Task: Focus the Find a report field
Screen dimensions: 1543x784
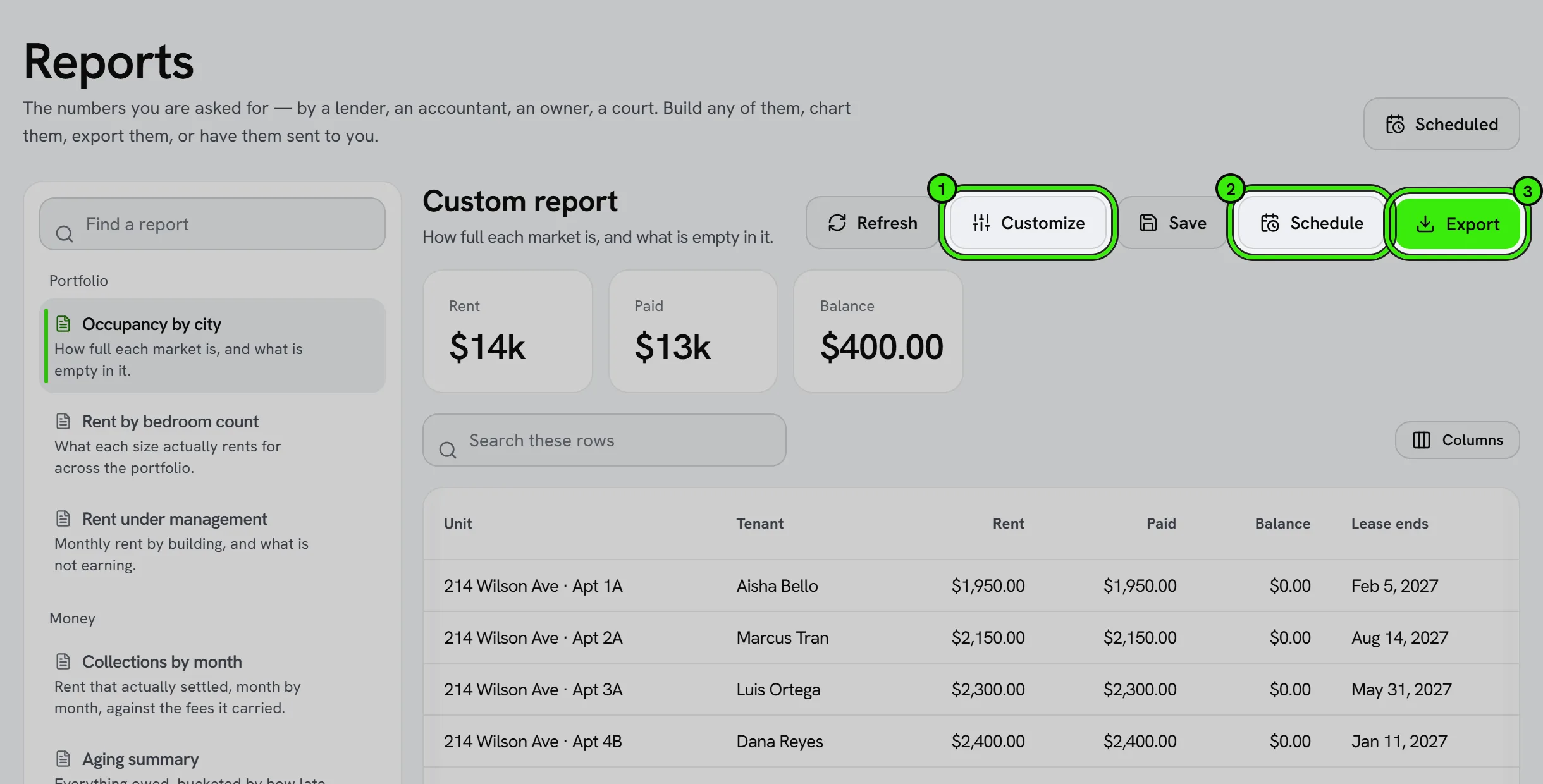Action: tap(212, 224)
